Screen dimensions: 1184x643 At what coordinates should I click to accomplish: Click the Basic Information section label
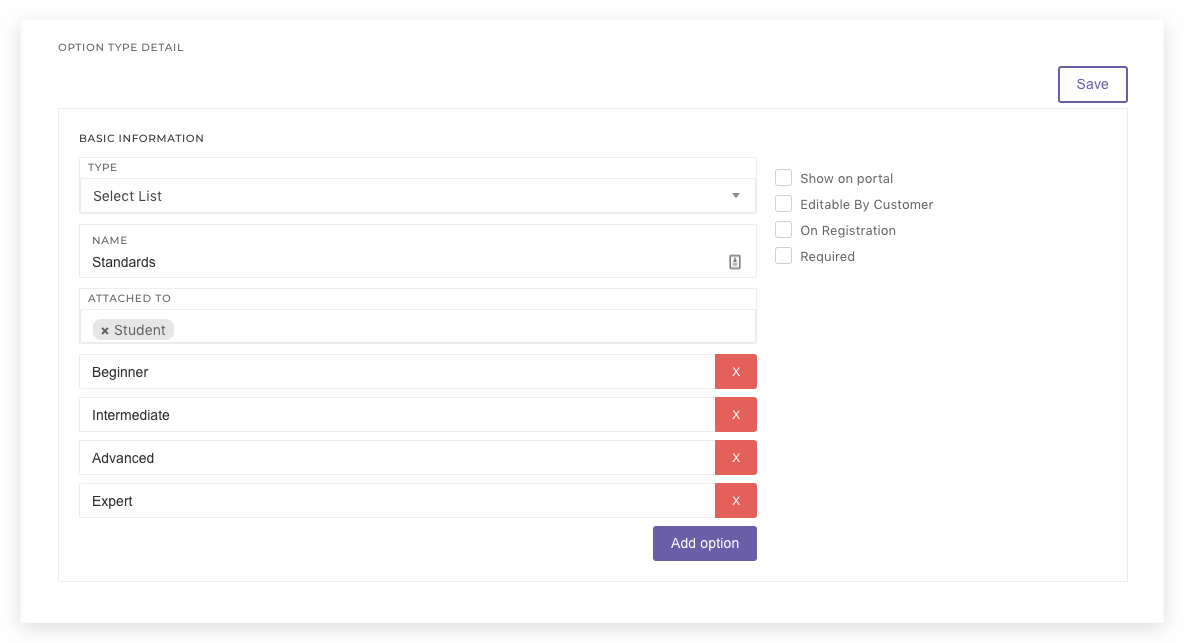coord(141,138)
